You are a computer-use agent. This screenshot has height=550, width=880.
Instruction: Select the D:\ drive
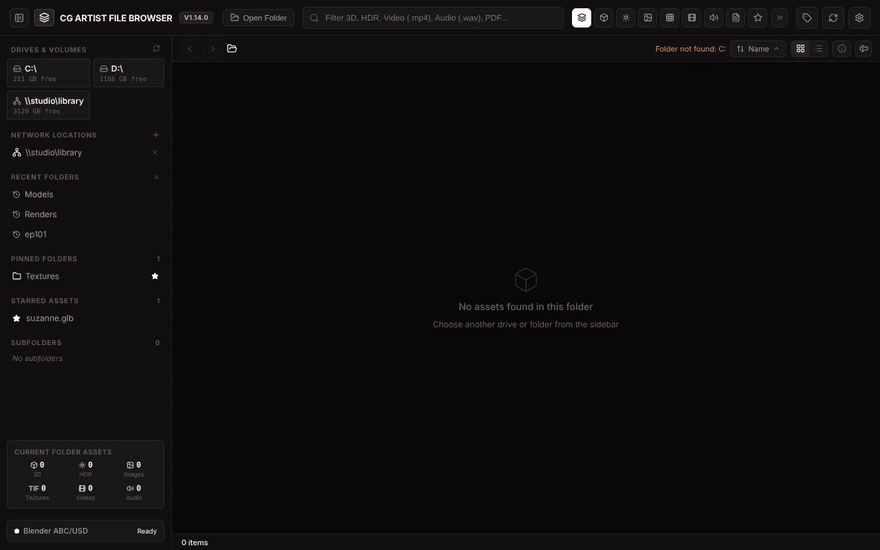[x=129, y=73]
